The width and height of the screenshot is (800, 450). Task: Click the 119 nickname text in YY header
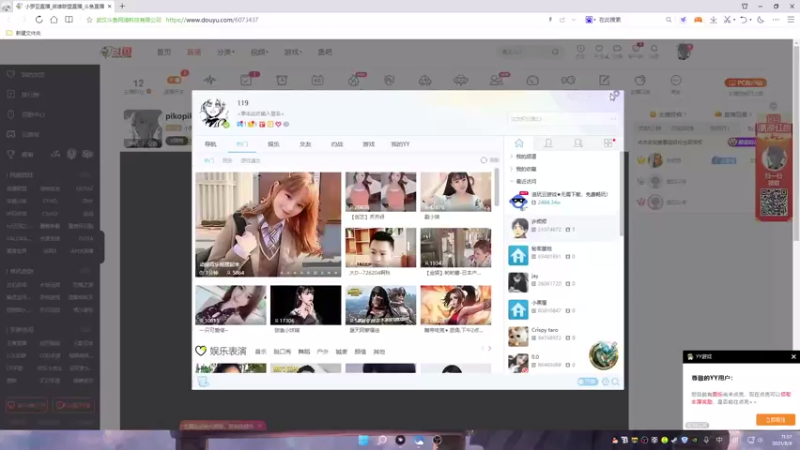243,103
